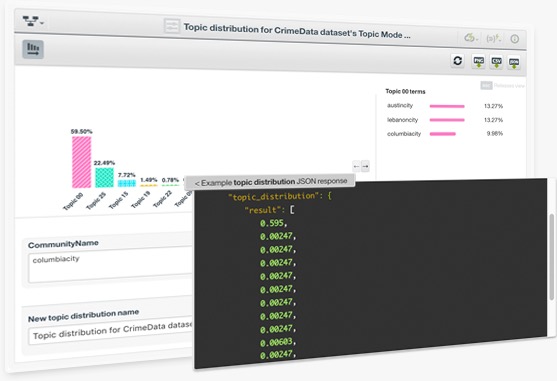Open the topic model workflow menu icon
Screen dimensions: 557x381
pos(32,21)
